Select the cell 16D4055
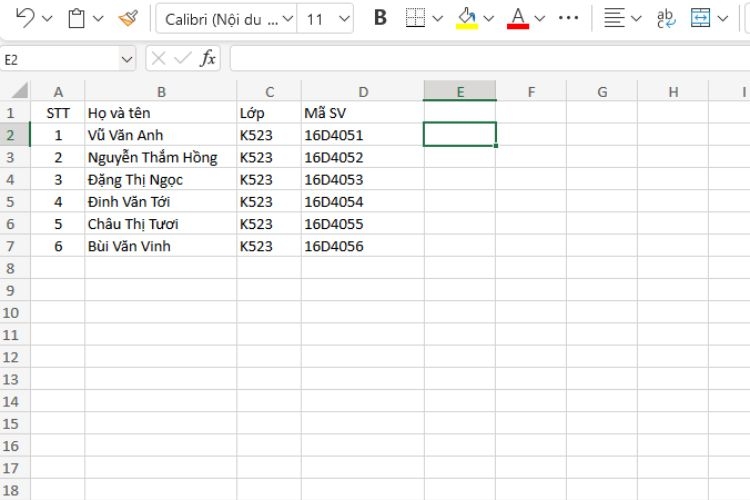Screen dimensions: 750x500 tap(363, 223)
